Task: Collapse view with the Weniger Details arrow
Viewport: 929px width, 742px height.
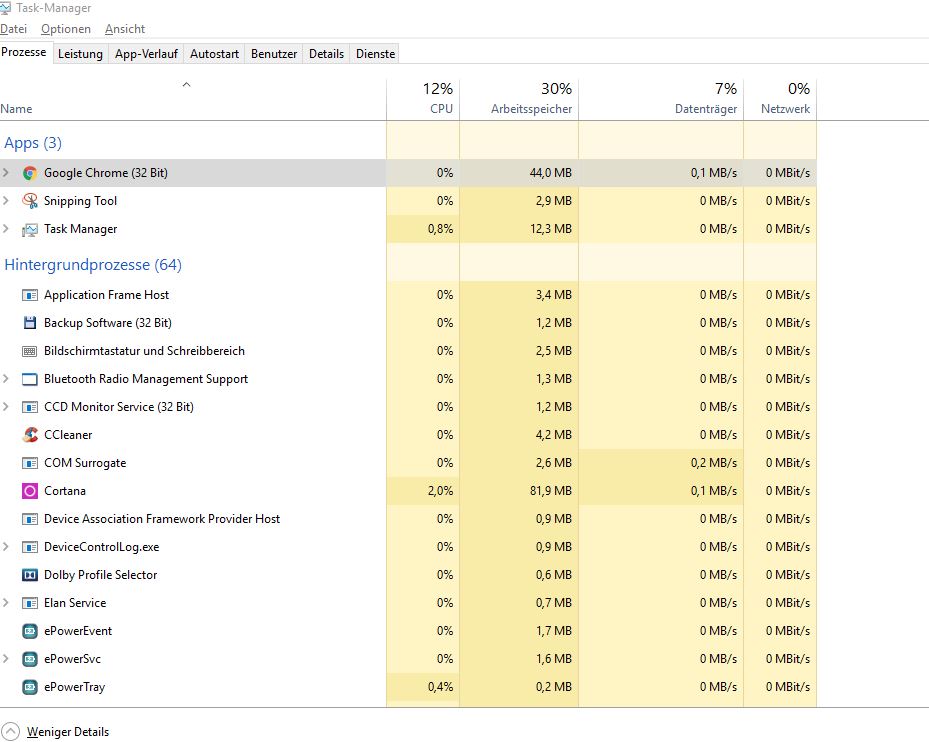Action: coord(11,731)
